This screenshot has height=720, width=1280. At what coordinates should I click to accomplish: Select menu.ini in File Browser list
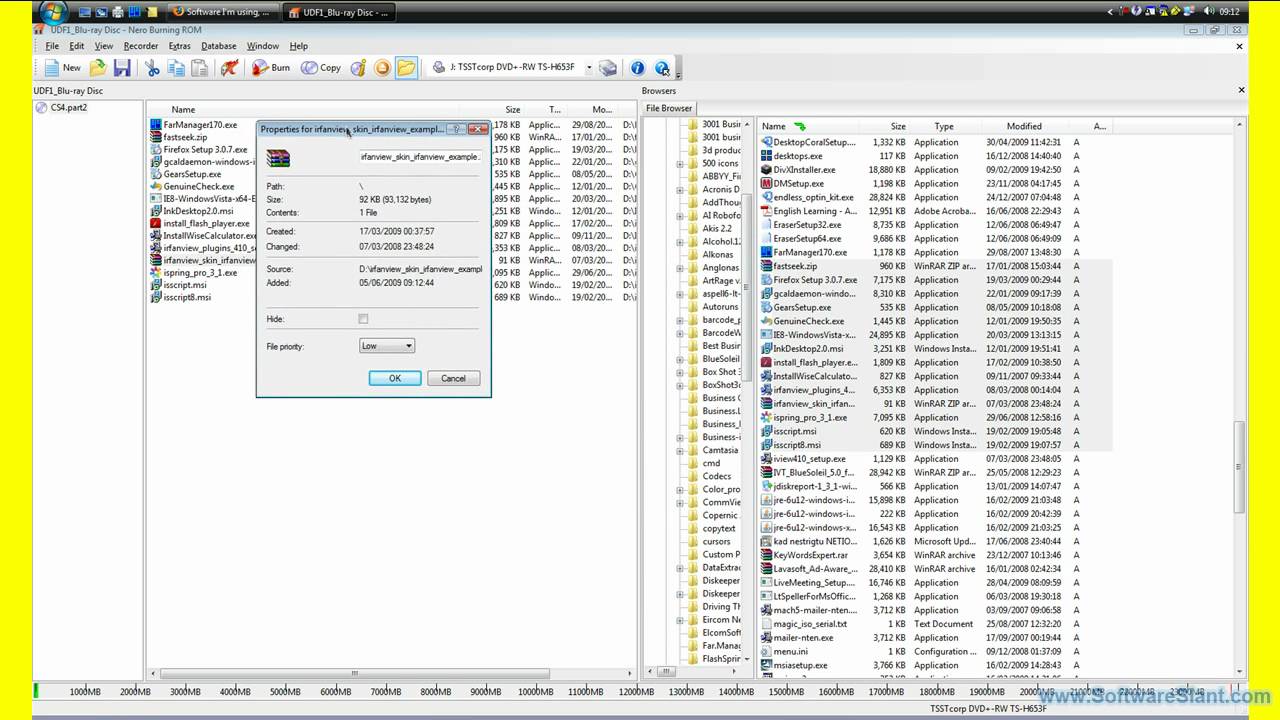point(790,651)
